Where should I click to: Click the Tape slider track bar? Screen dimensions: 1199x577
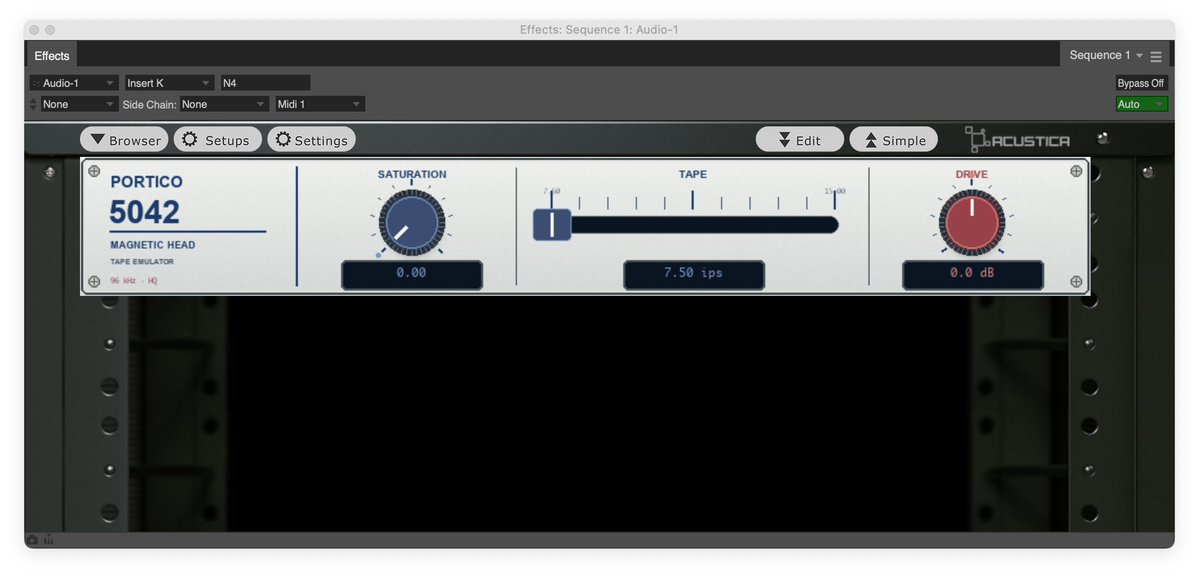pyautogui.click(x=703, y=225)
